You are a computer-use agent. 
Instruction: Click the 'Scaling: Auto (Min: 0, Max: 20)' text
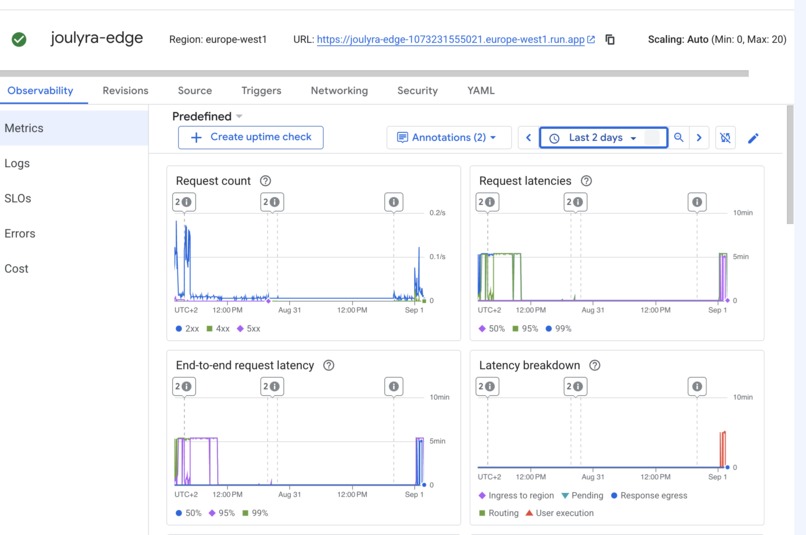tap(717, 40)
